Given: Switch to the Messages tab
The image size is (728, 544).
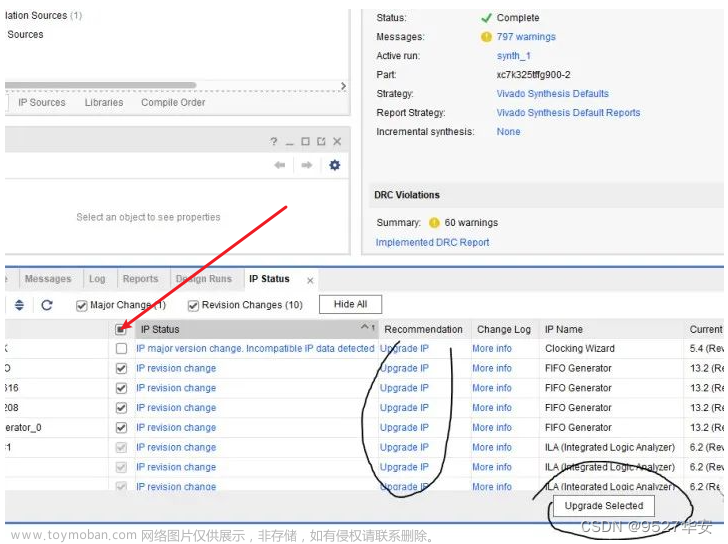Looking at the screenshot, I should click(x=48, y=278).
